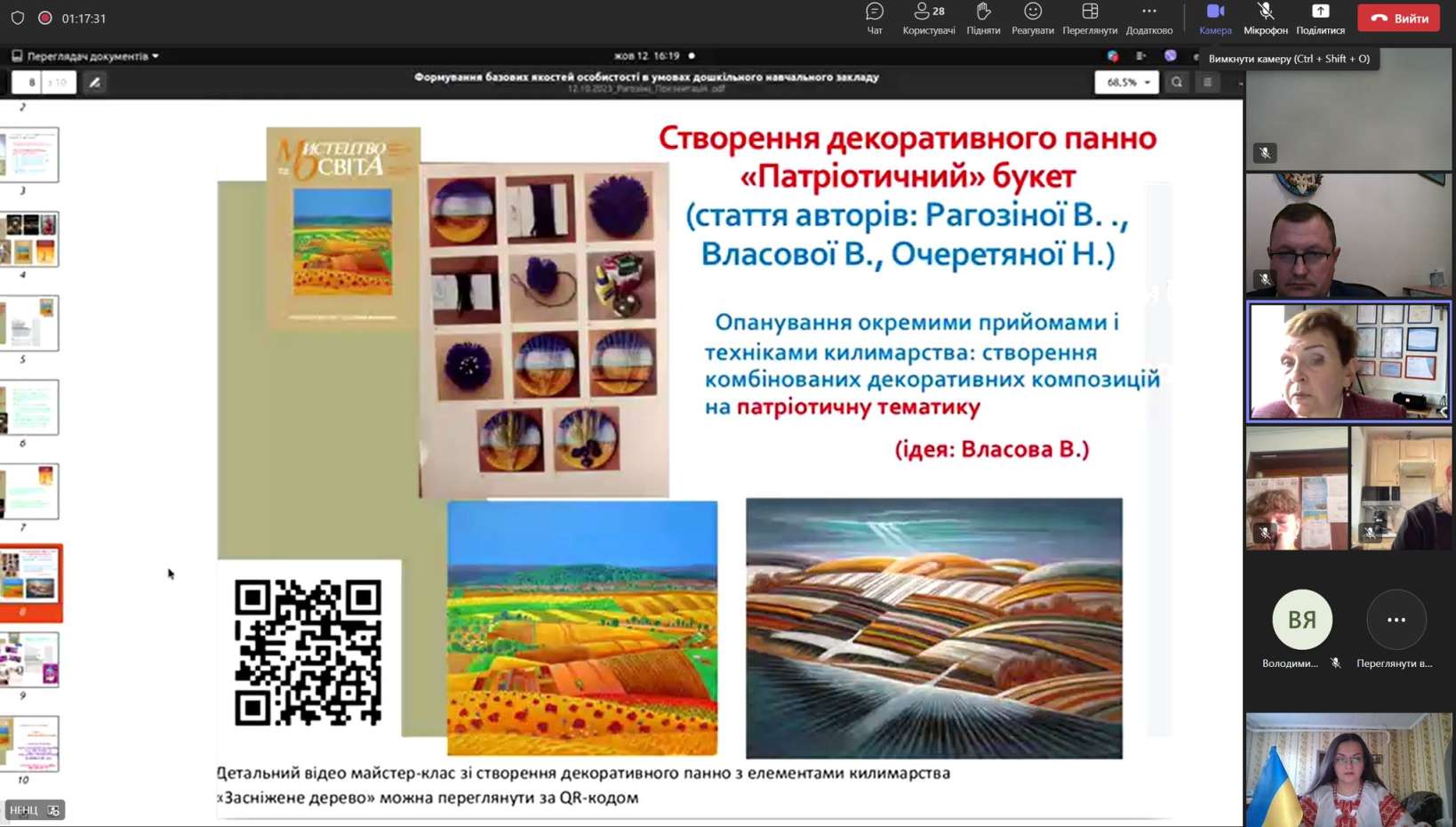Click the НЕНЦ presenter name badge
The width and height of the screenshot is (1456, 827).
pyautogui.click(x=35, y=810)
